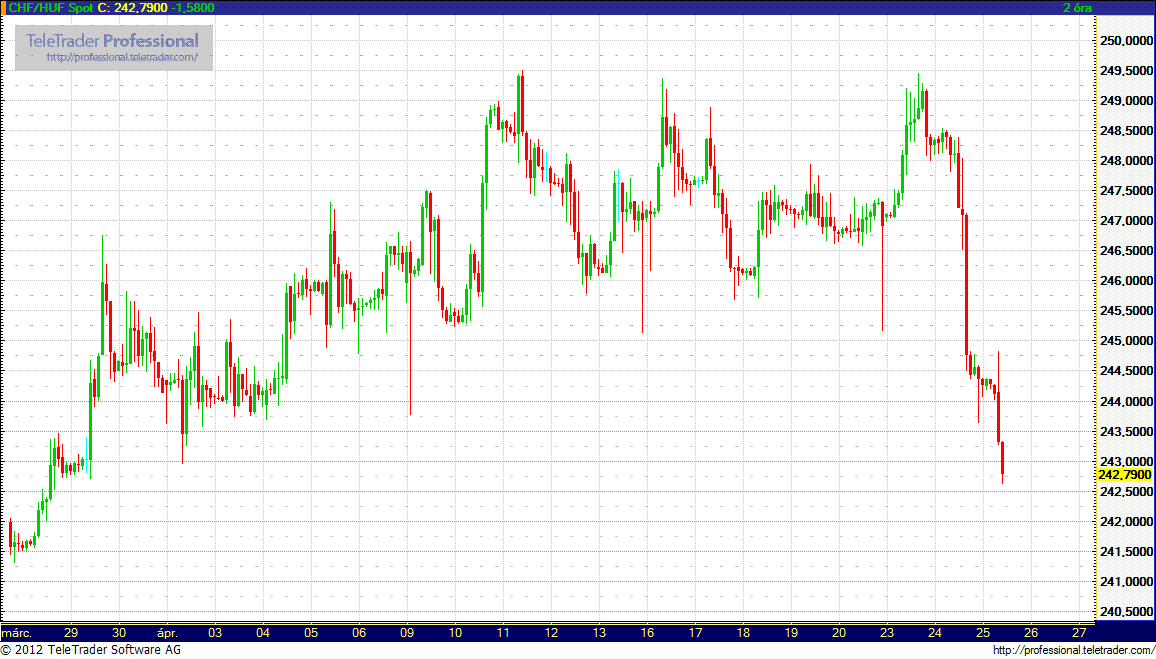
Task: Click date 24 on the time axis
Action: (934, 633)
